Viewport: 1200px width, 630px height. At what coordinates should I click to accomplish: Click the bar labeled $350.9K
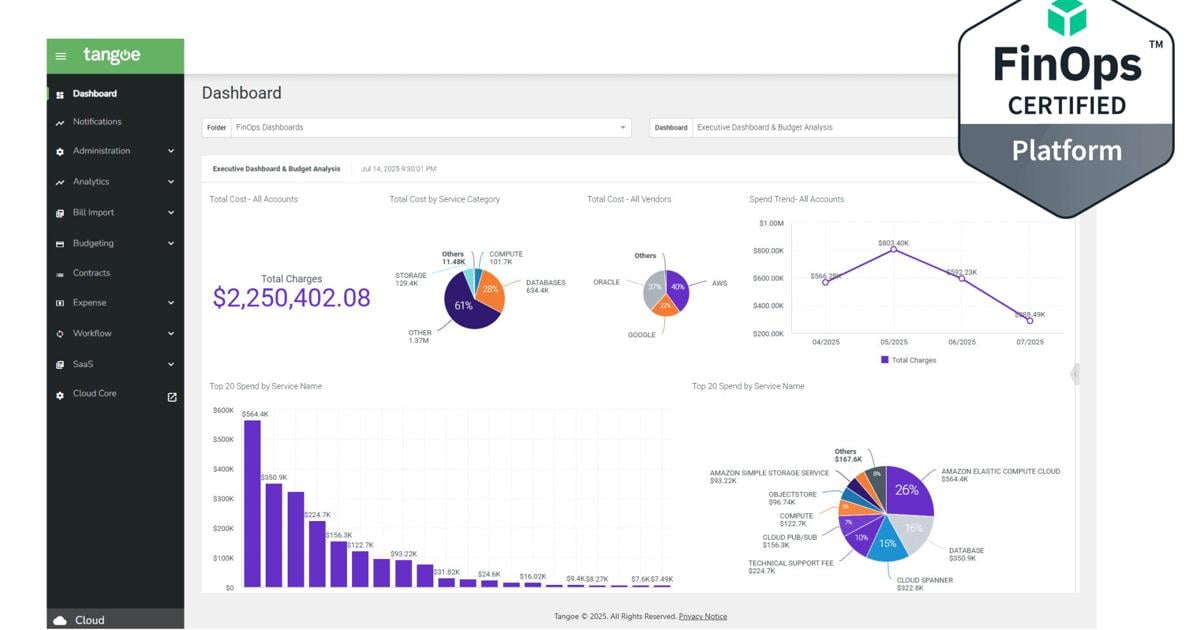pos(274,535)
